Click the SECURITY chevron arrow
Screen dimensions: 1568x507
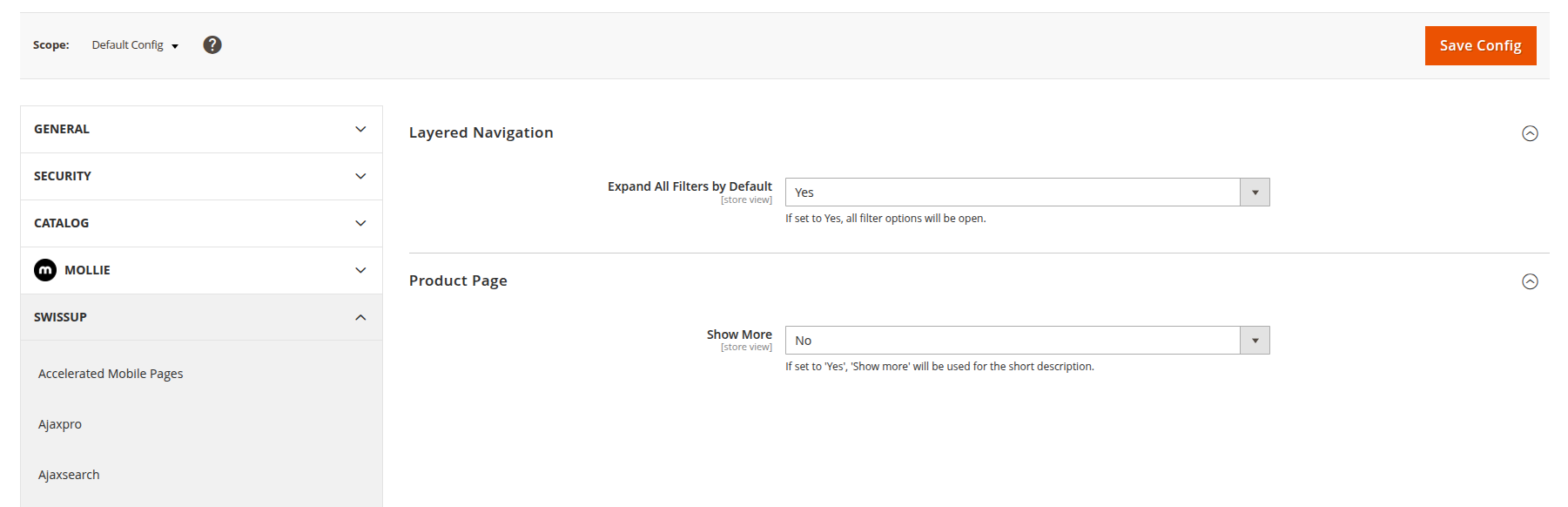click(x=360, y=176)
